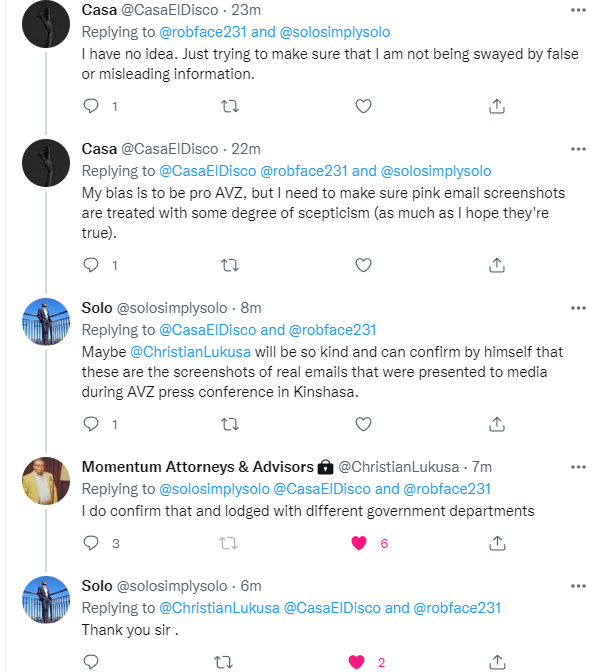Reply to Momentum Attorneys tweet with 3 replies
599x672 pixels.
click(x=91, y=543)
